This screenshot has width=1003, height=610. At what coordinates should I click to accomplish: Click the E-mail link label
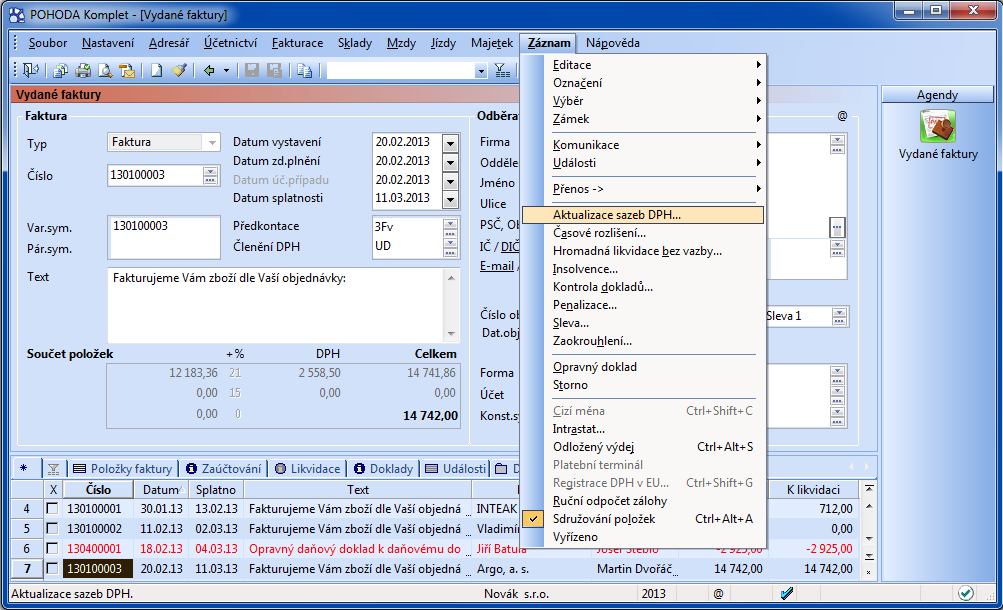tap(497, 265)
